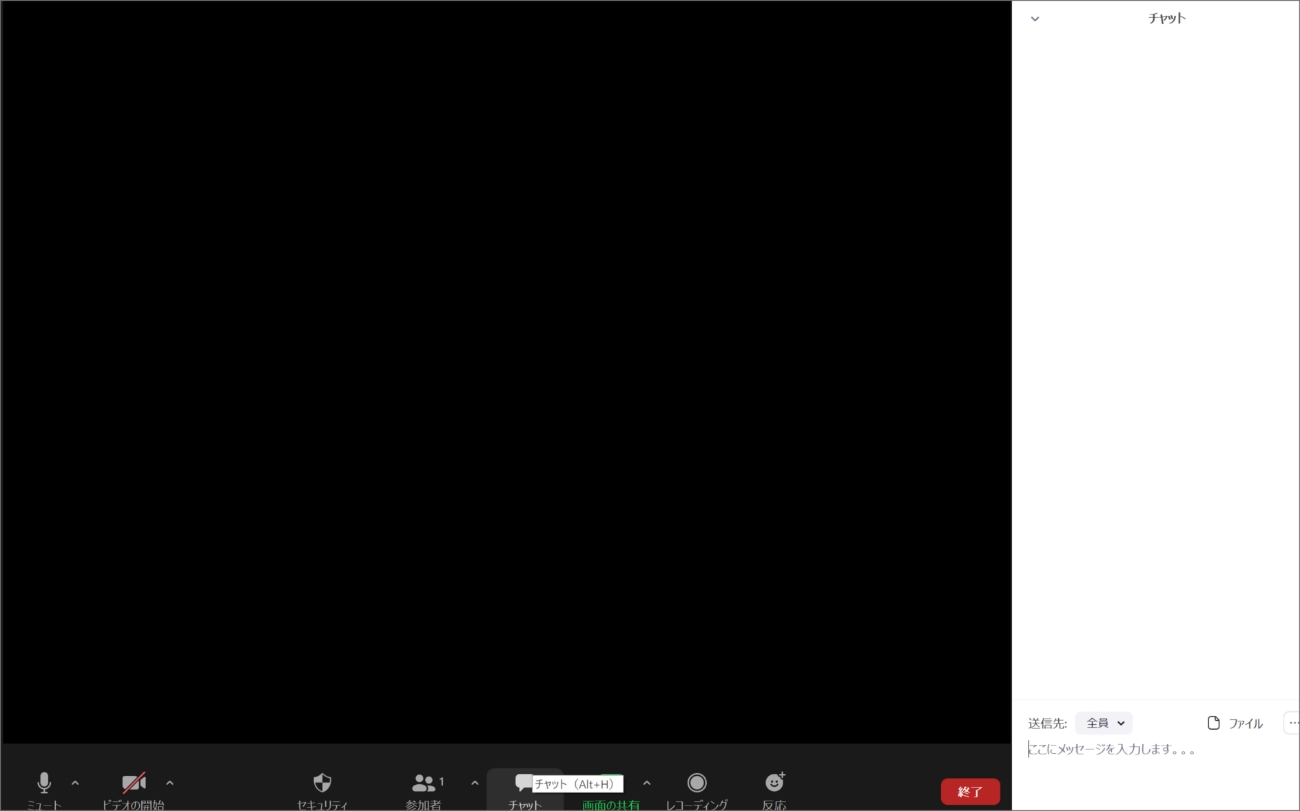Toggle the チャット panel from the toolbar
The image size is (1300, 811).
(521, 783)
